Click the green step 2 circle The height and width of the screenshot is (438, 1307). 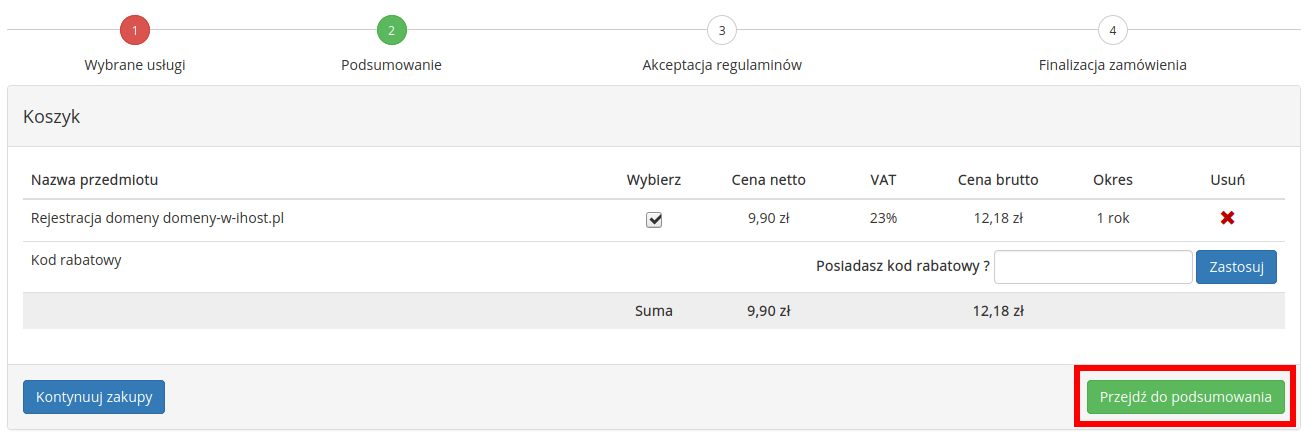(391, 30)
